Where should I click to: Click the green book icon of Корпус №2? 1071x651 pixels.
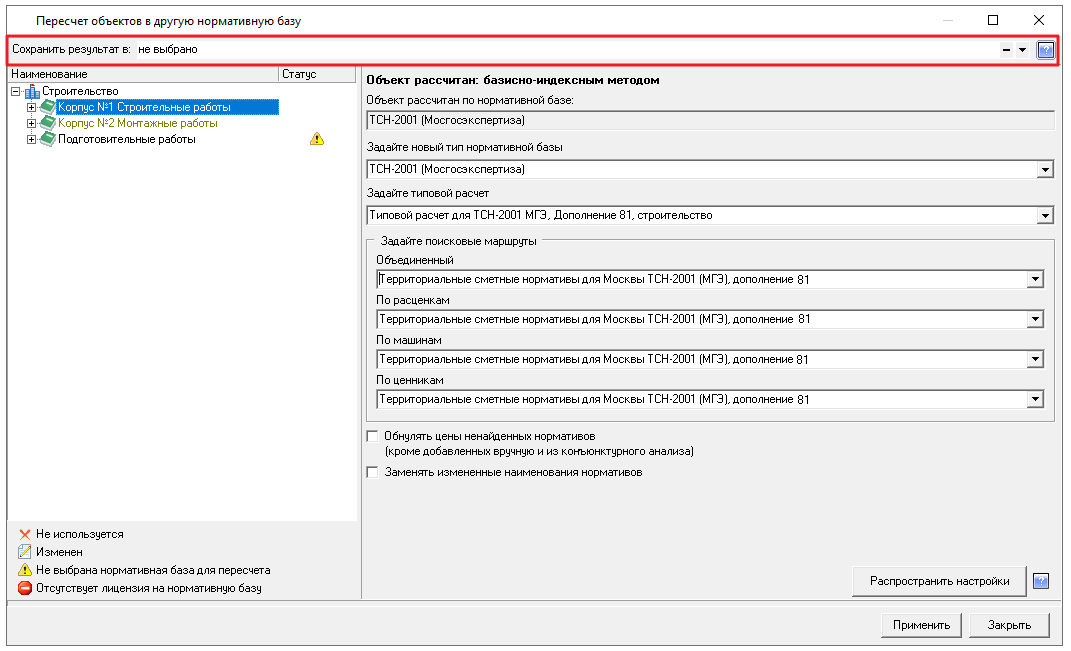pyautogui.click(x=48, y=123)
